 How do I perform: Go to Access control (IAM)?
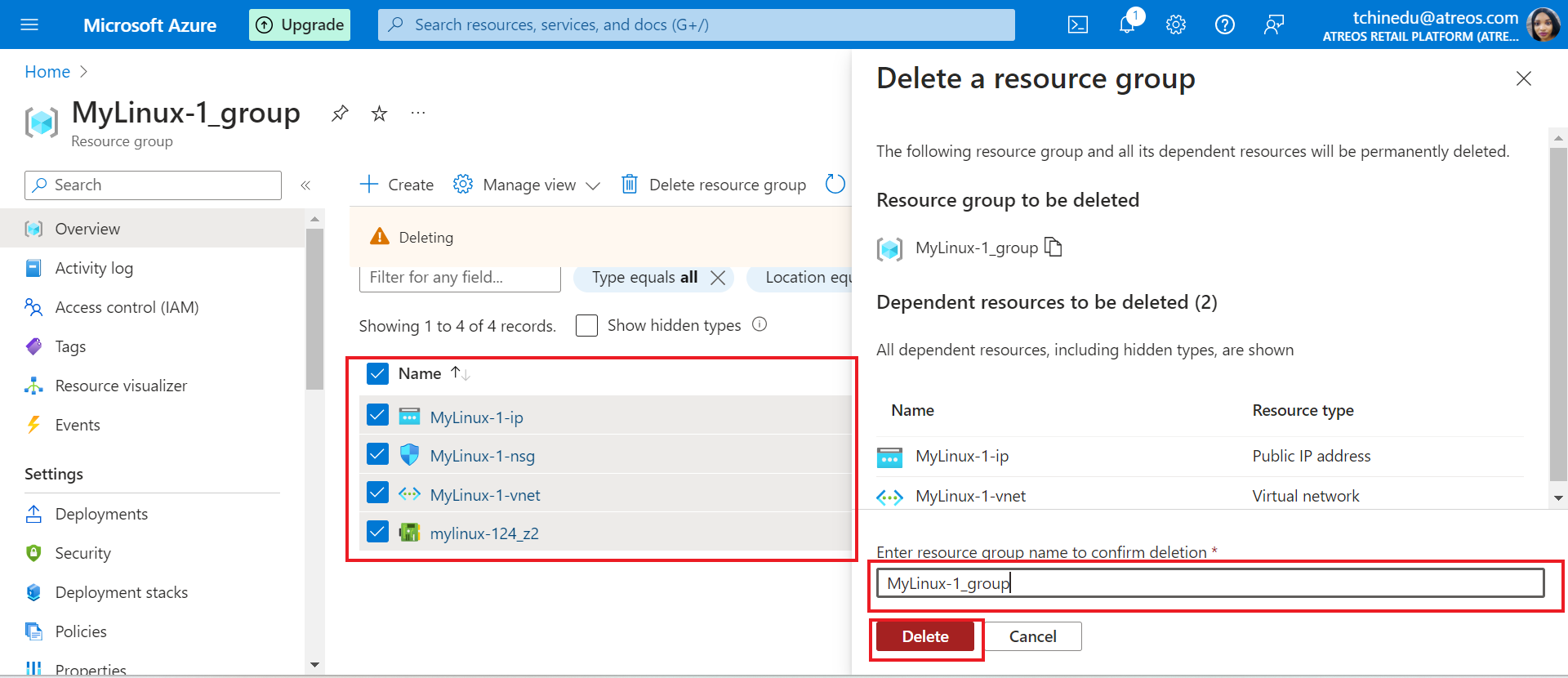(127, 307)
